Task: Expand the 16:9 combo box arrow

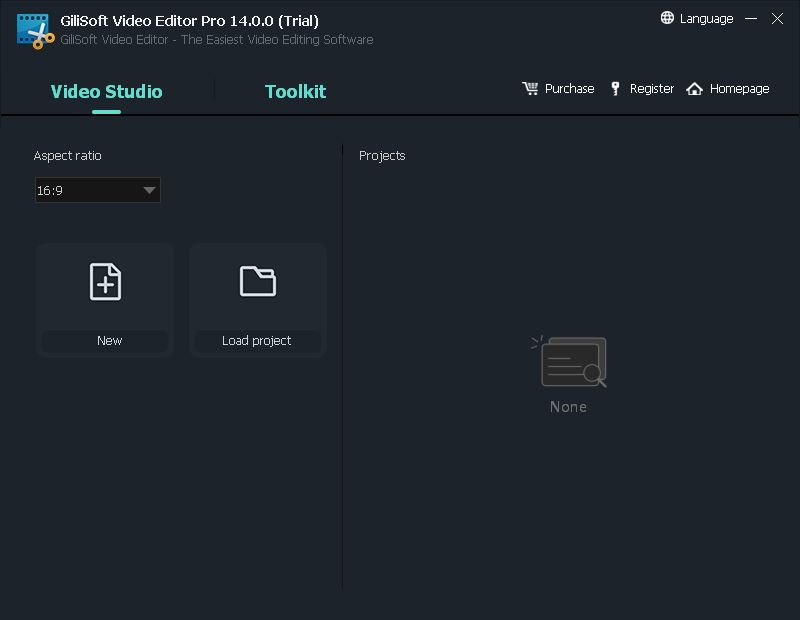Action: pyautogui.click(x=150, y=190)
